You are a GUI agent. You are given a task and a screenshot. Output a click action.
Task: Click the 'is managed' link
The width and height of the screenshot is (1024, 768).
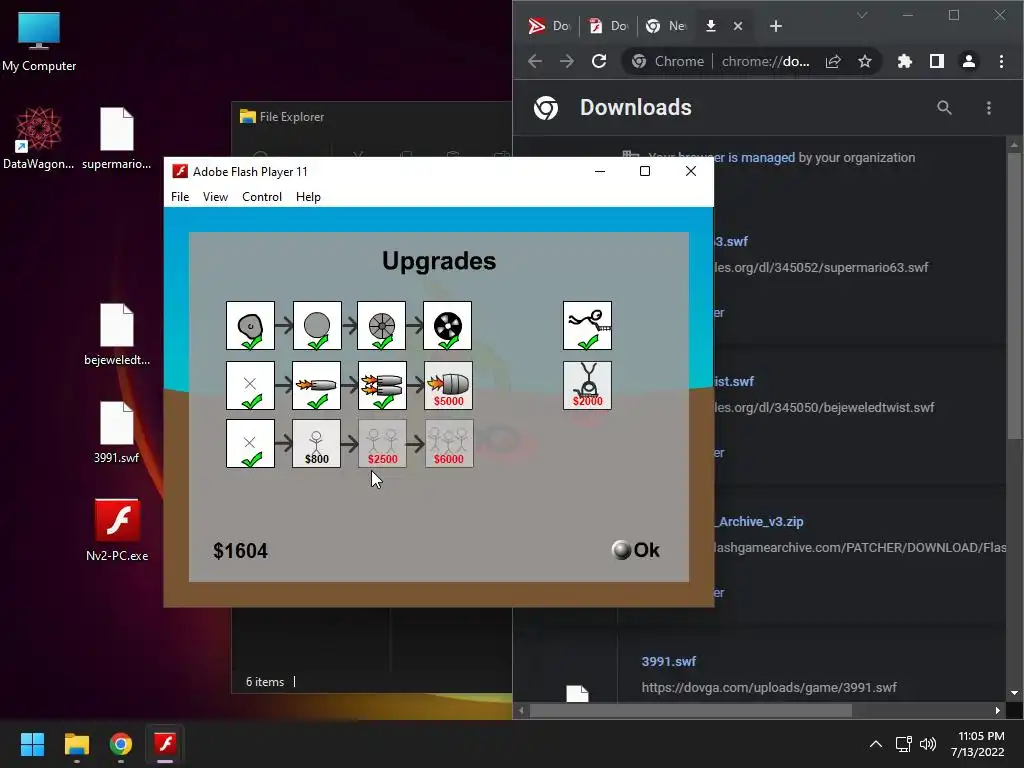[x=761, y=157]
